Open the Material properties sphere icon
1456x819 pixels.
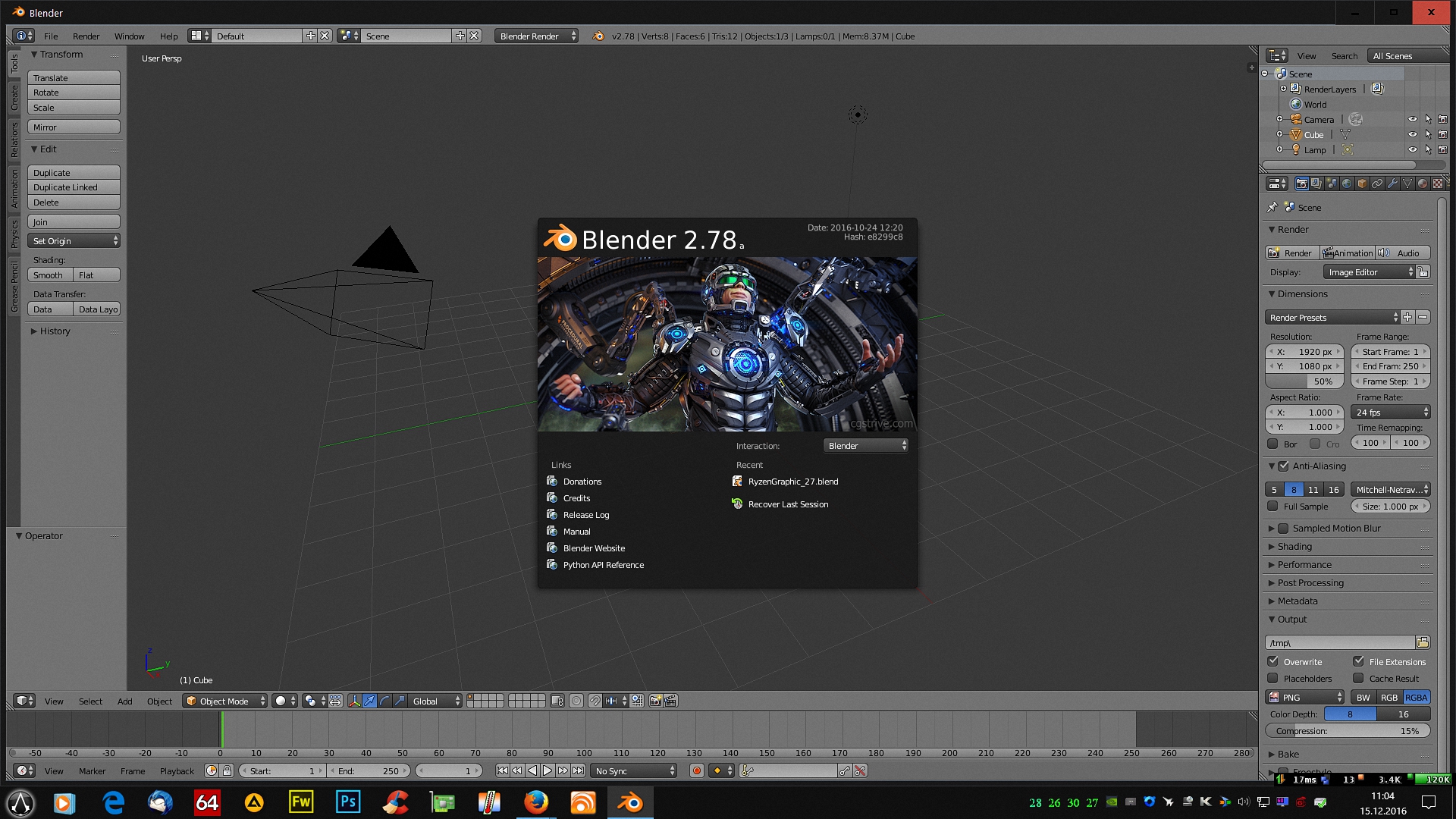1423,184
